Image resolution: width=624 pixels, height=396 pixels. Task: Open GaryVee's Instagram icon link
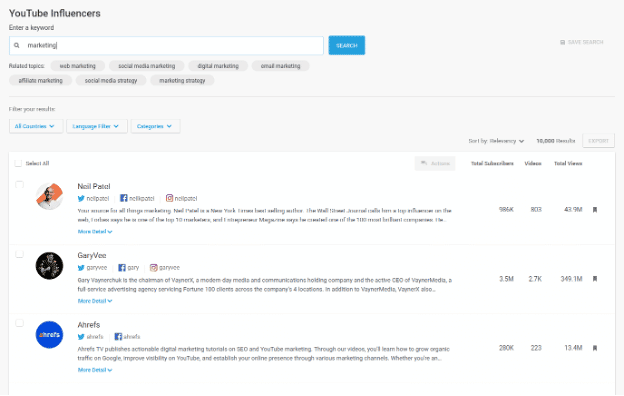pos(154,267)
